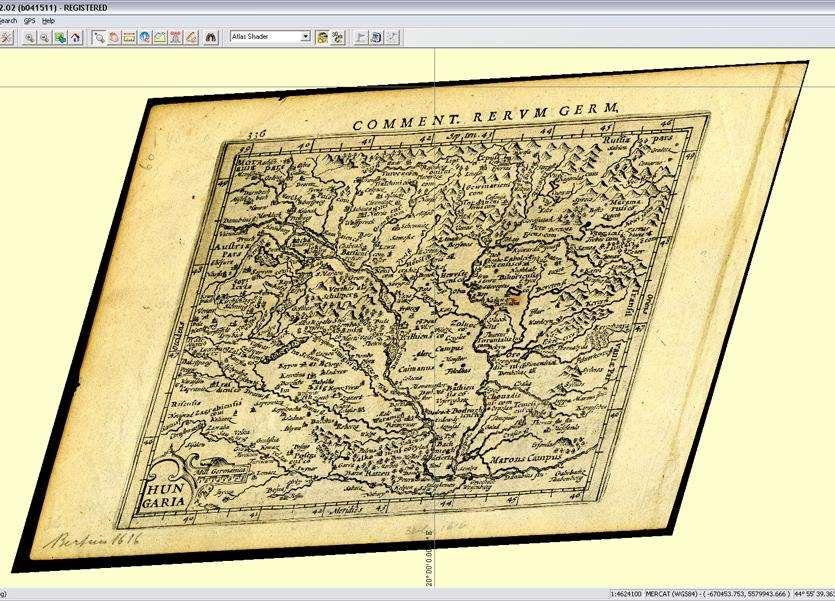Viewport: 835px width, 601px height.
Task: Select the Path Profile tool
Action: (x=160, y=37)
